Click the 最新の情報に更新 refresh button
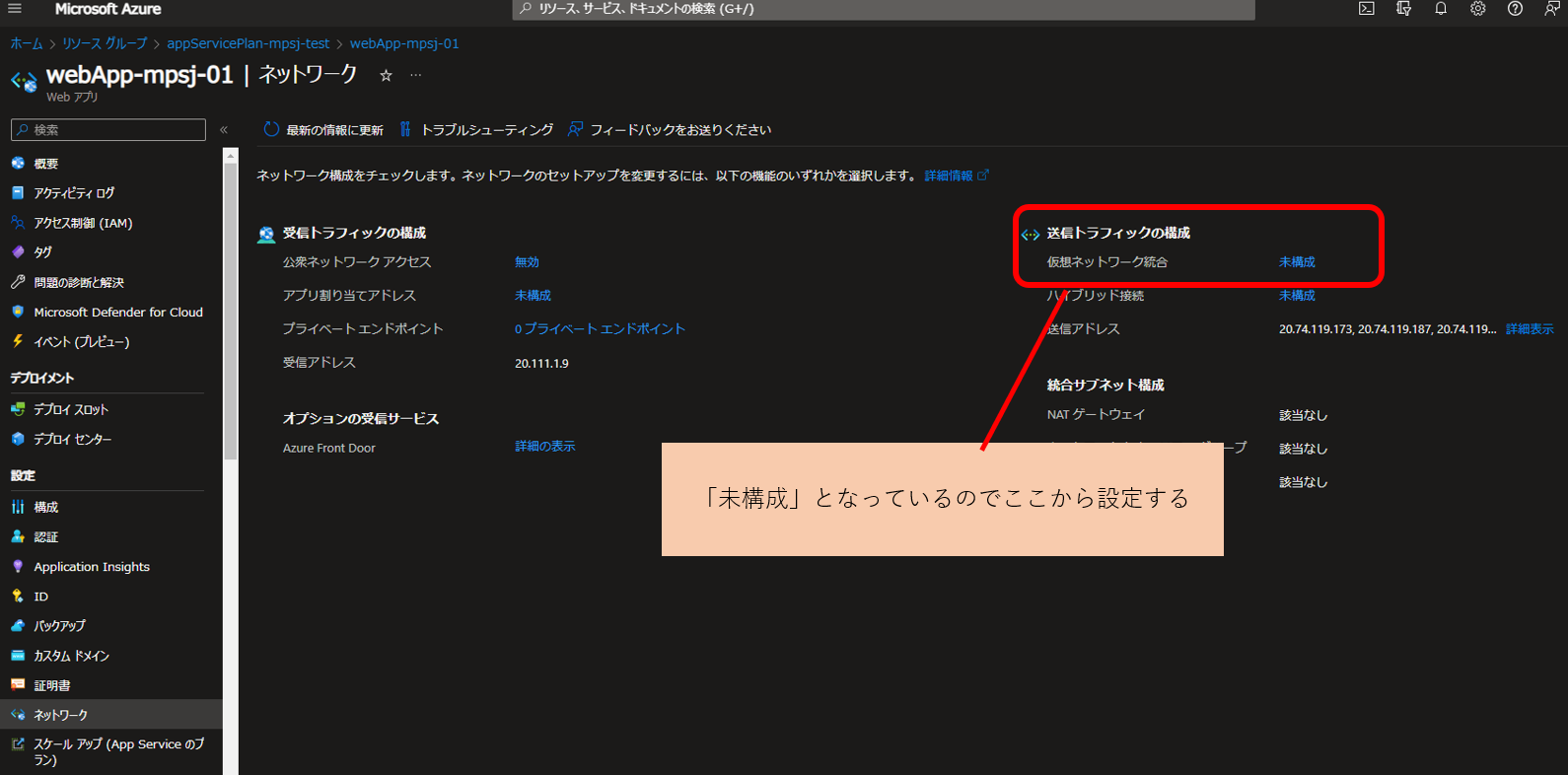 (x=323, y=130)
